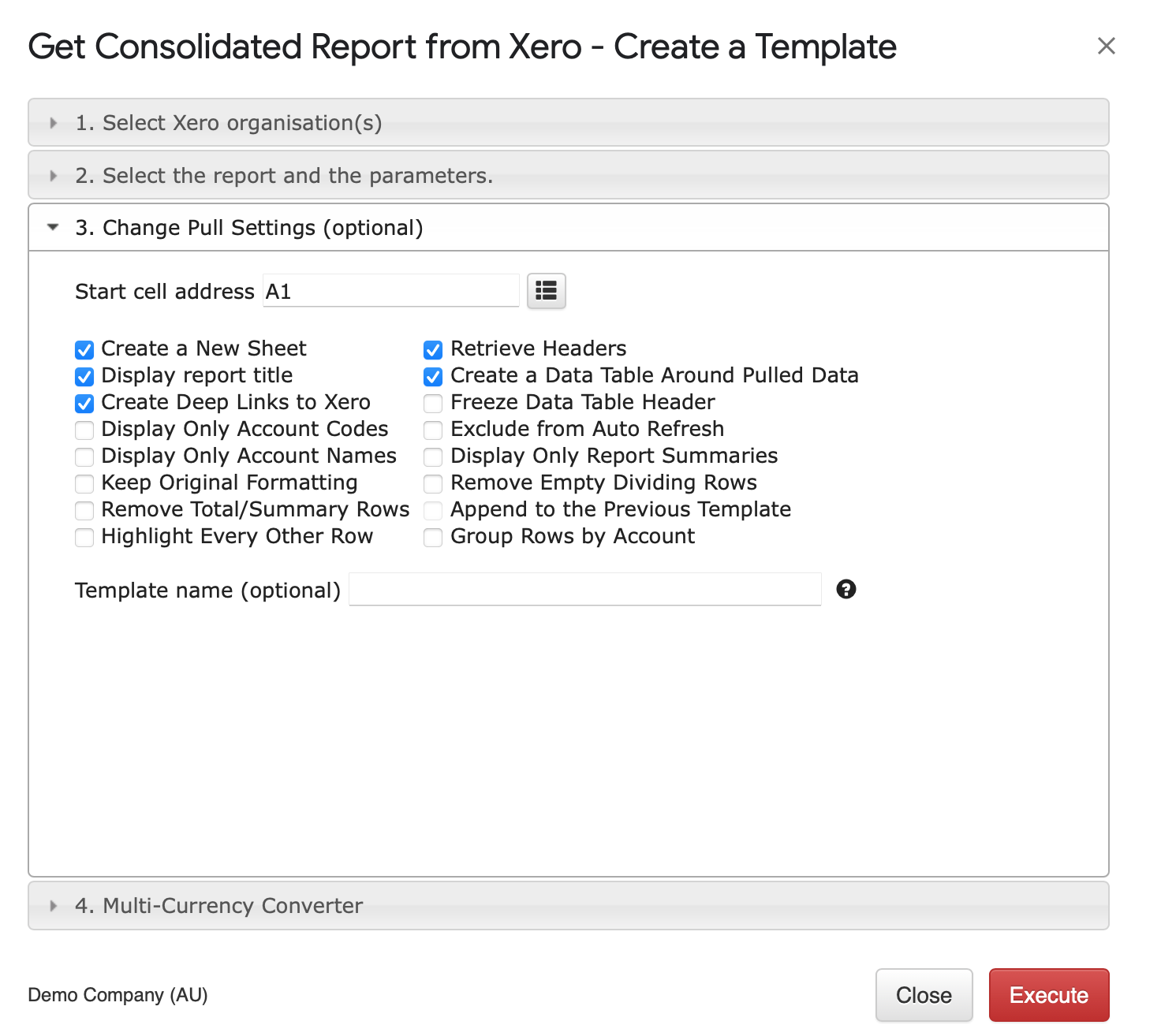Image resolution: width=1161 pixels, height=1036 pixels.
Task: Click the cell range picker icon
Action: 546,291
